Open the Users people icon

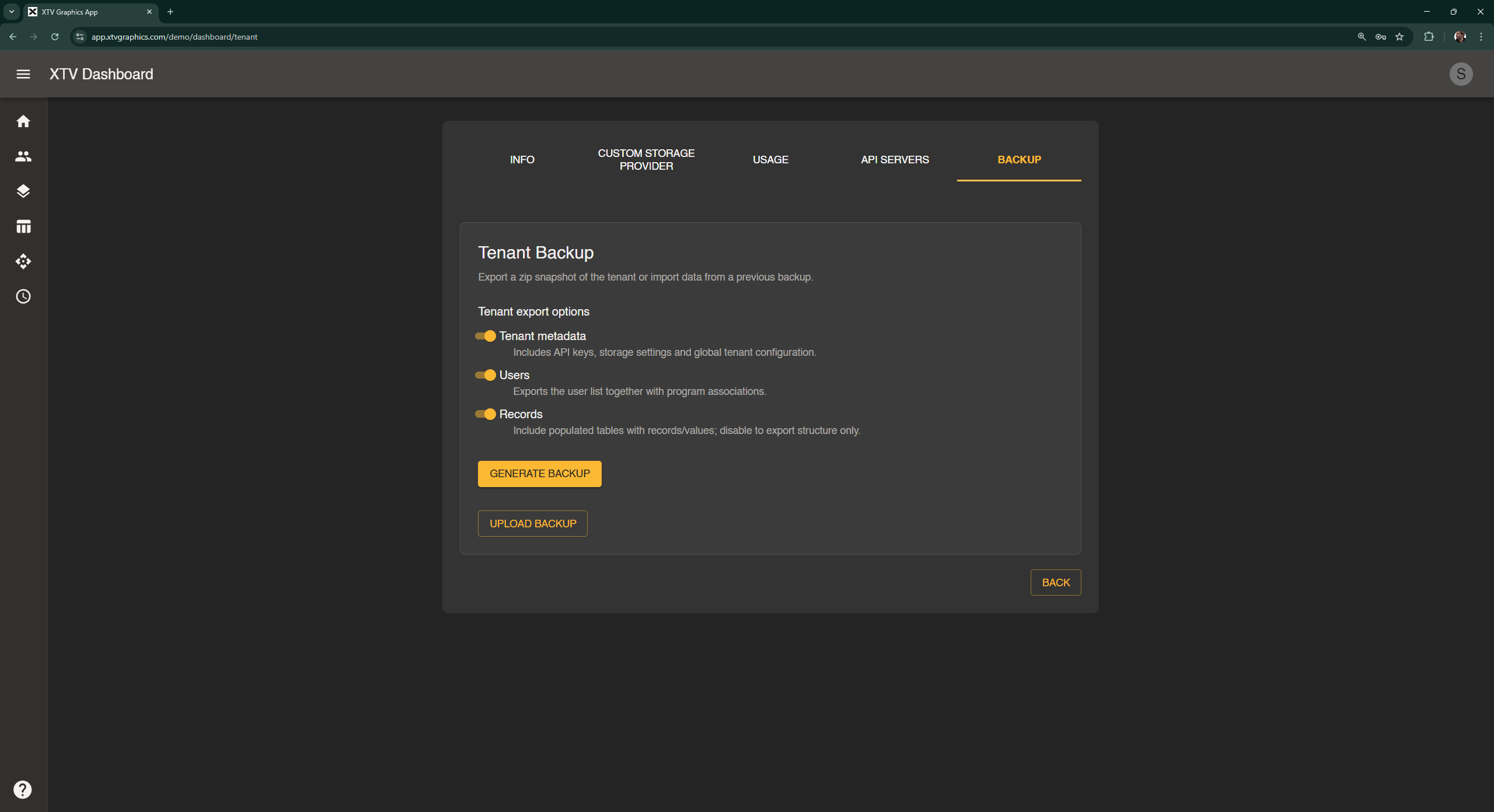[23, 156]
